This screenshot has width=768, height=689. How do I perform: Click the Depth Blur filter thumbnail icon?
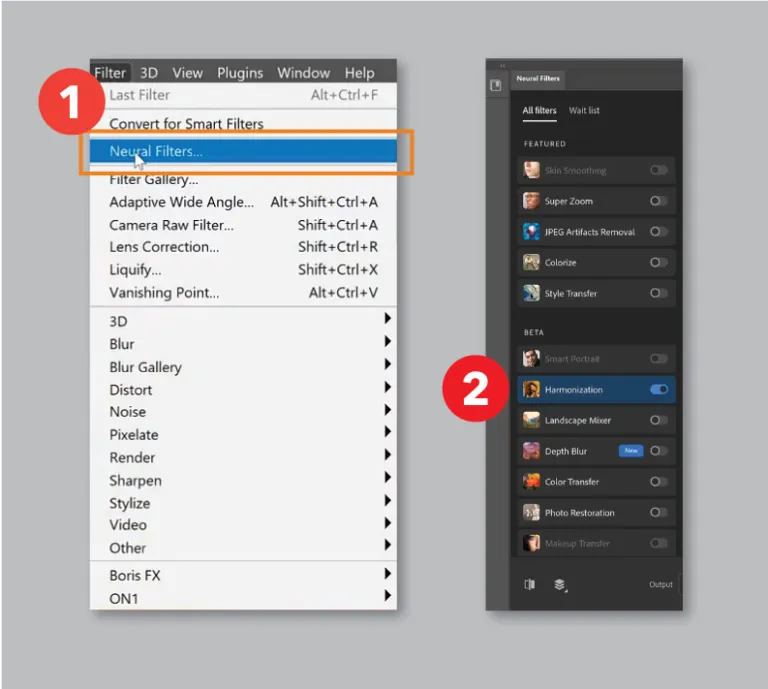pos(531,451)
